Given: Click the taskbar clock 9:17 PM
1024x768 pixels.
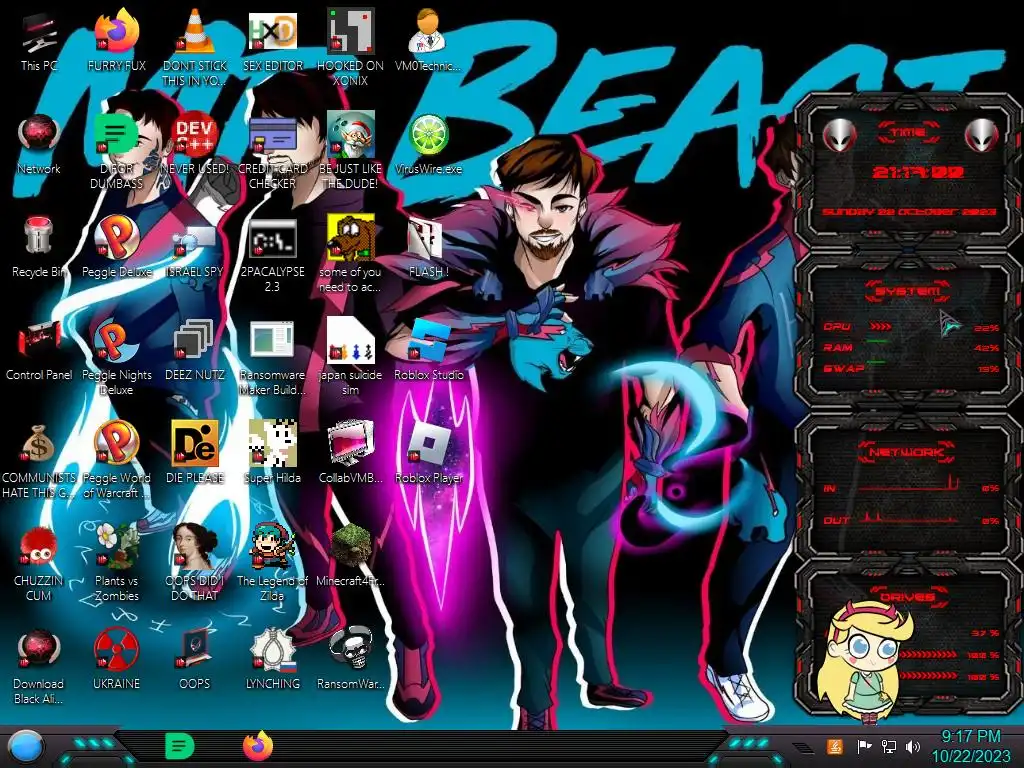Looking at the screenshot, I should point(970,736).
